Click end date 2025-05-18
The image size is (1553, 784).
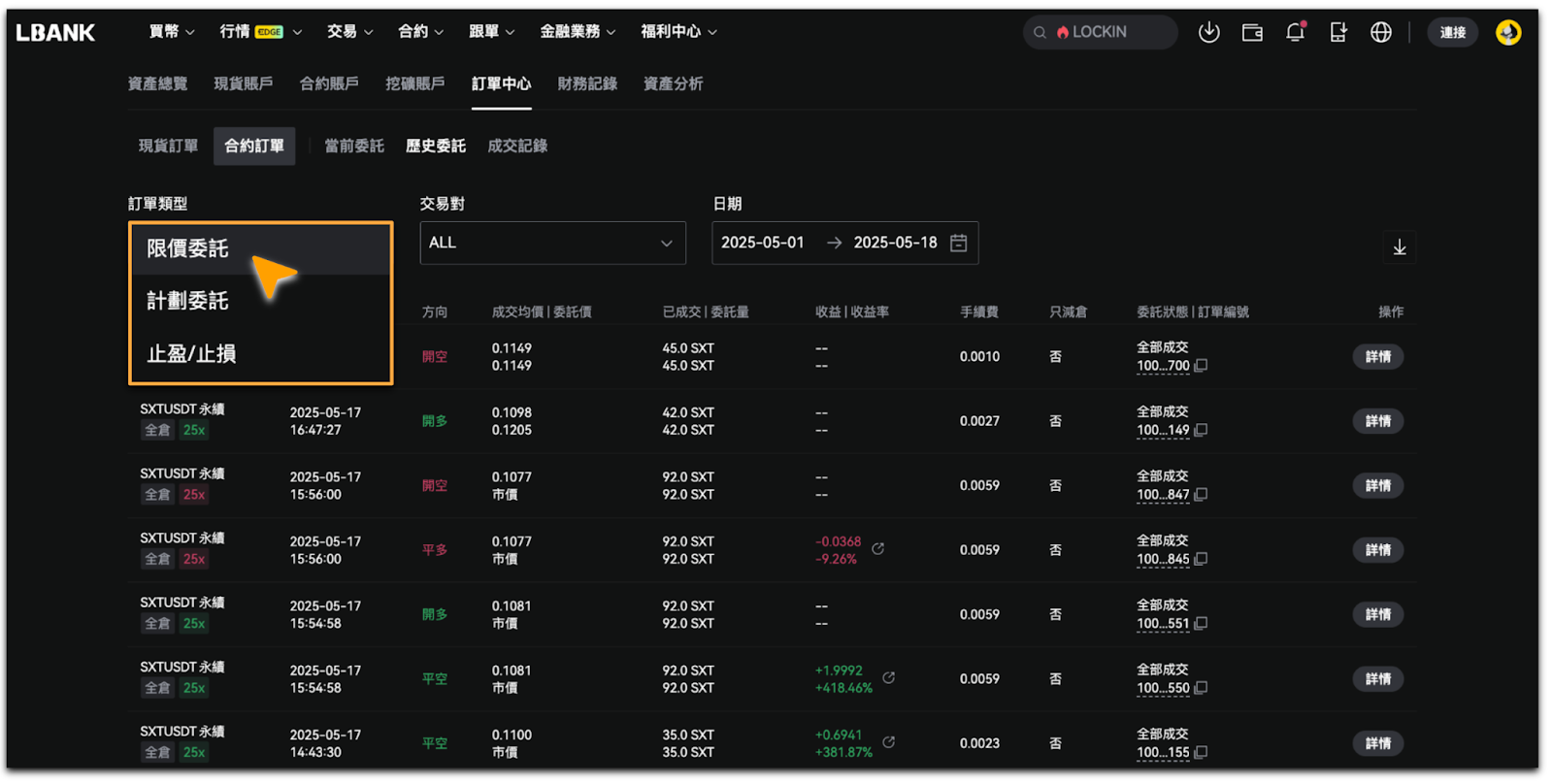pos(895,243)
